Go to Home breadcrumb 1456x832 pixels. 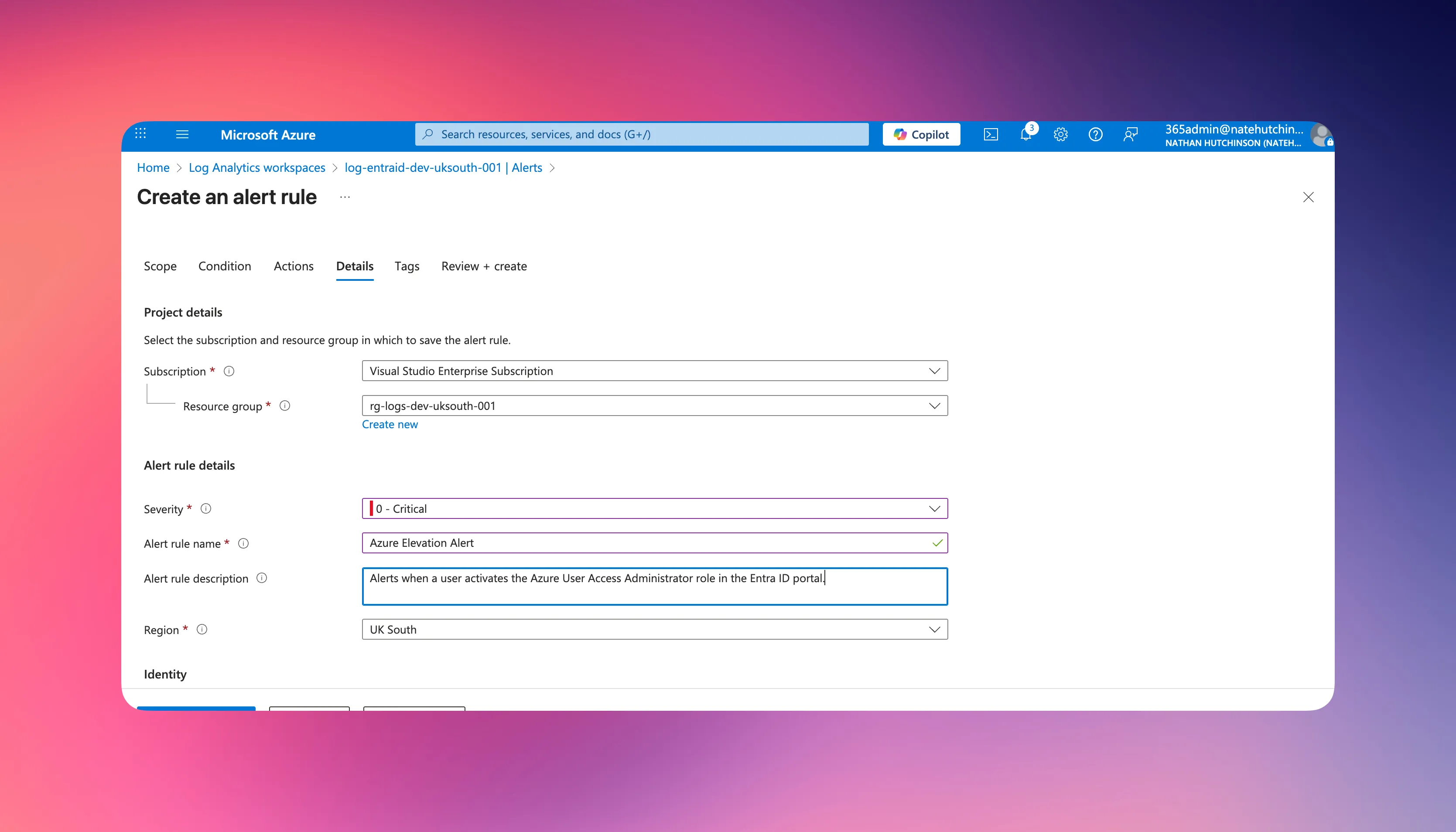[153, 167]
